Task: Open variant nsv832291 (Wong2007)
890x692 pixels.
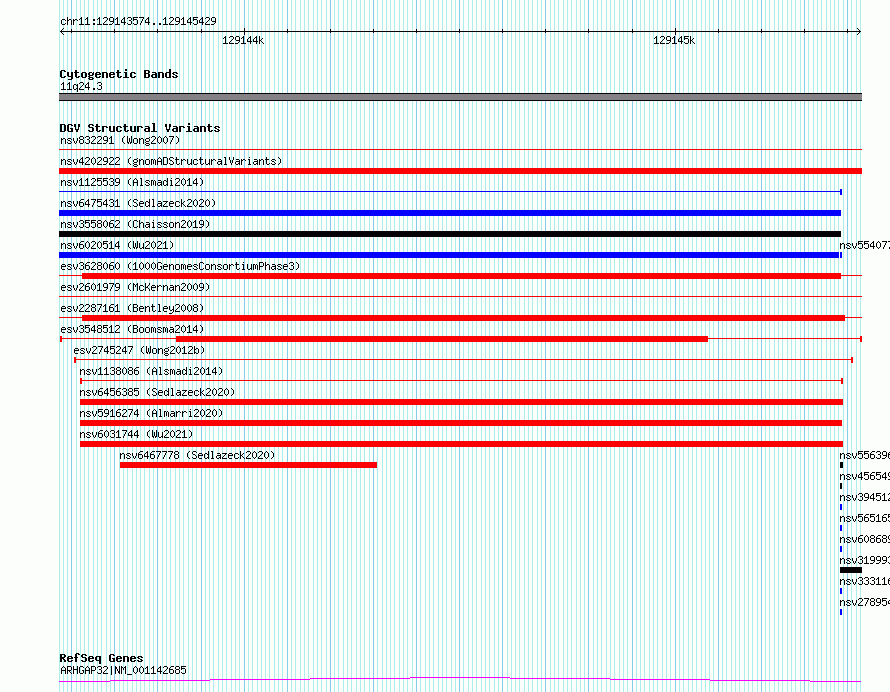Action: click(120, 140)
